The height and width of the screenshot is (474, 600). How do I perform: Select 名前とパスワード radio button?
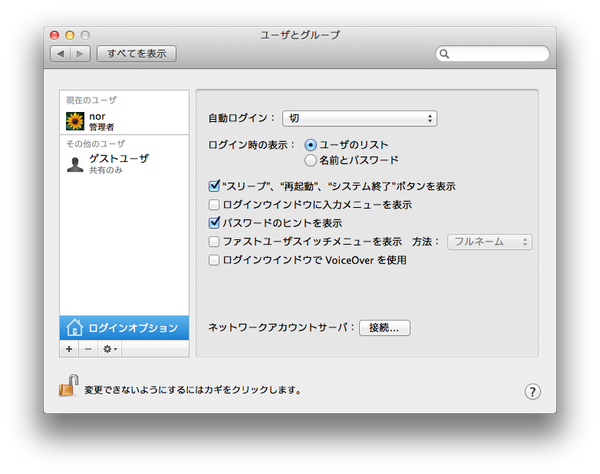tap(310, 160)
